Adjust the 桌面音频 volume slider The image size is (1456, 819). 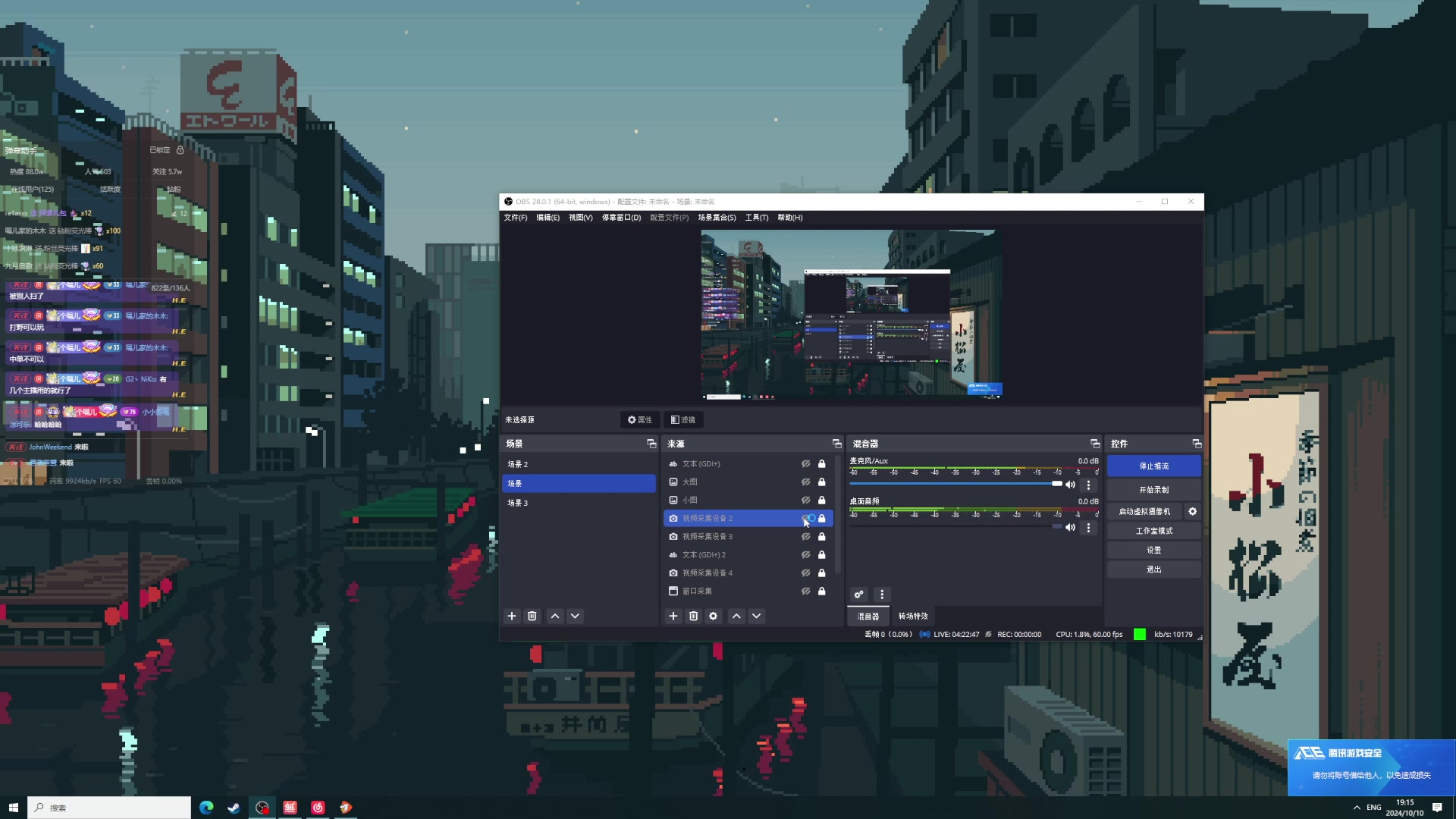pos(955,526)
